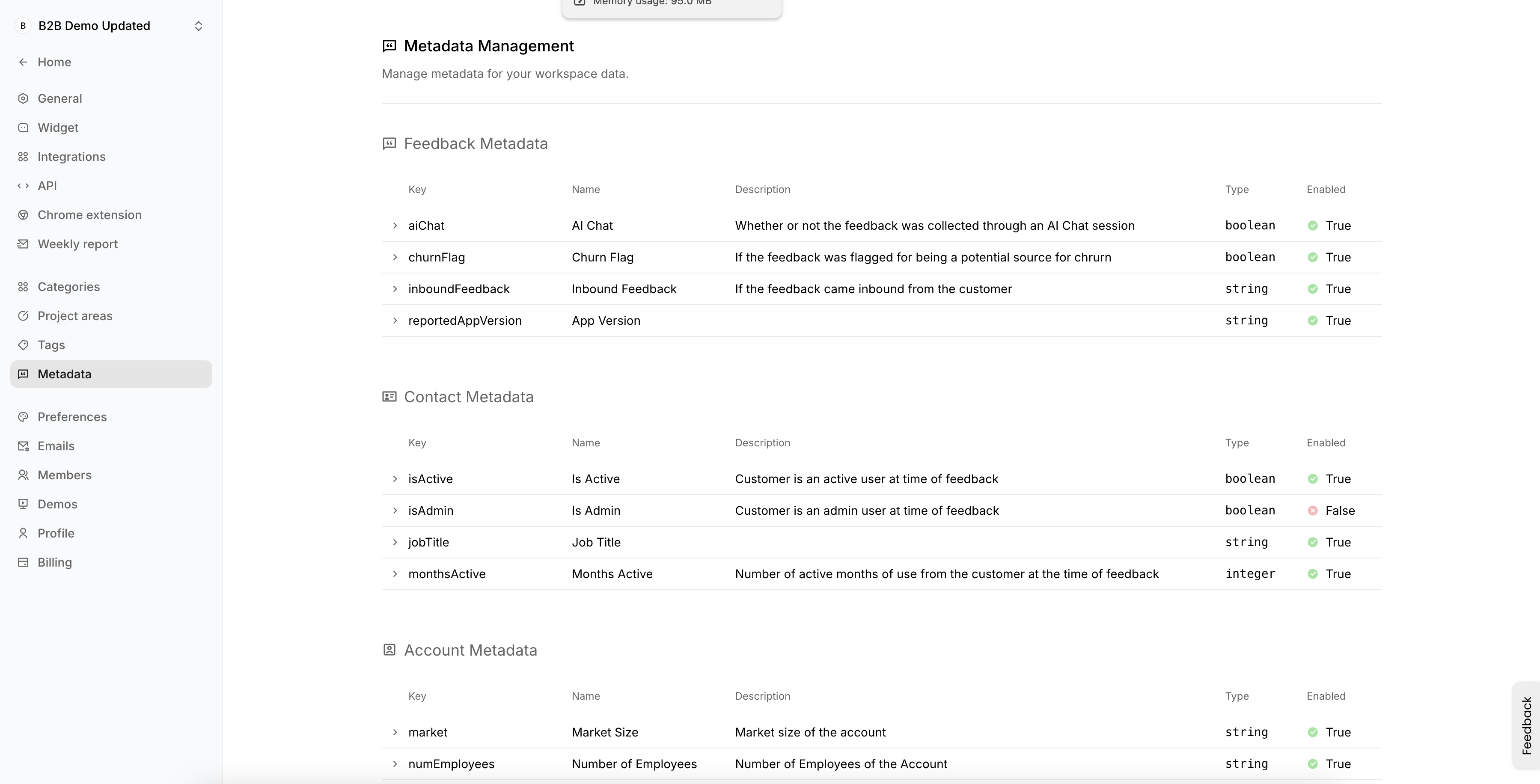Click the Months Active name cell
The image size is (1540, 784).
point(612,574)
